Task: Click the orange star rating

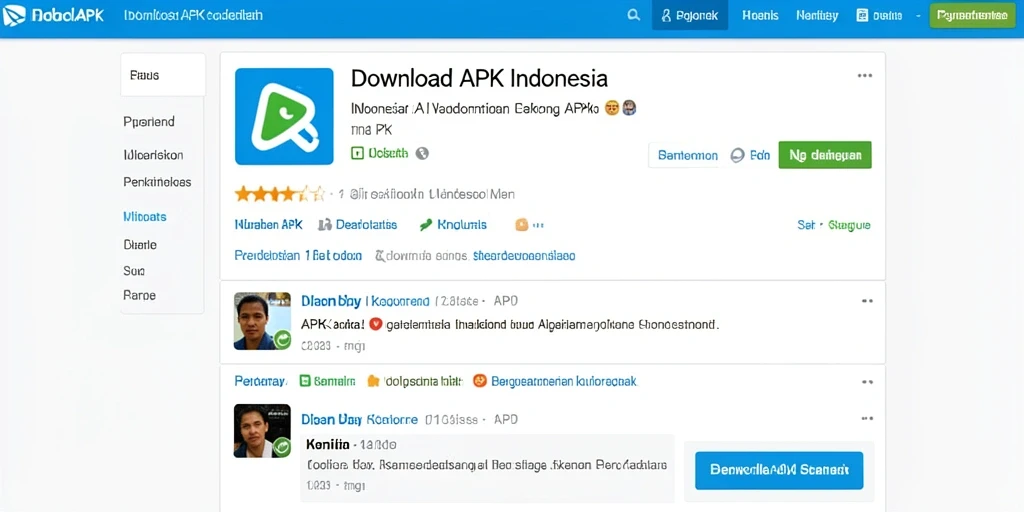Action: 280,193
